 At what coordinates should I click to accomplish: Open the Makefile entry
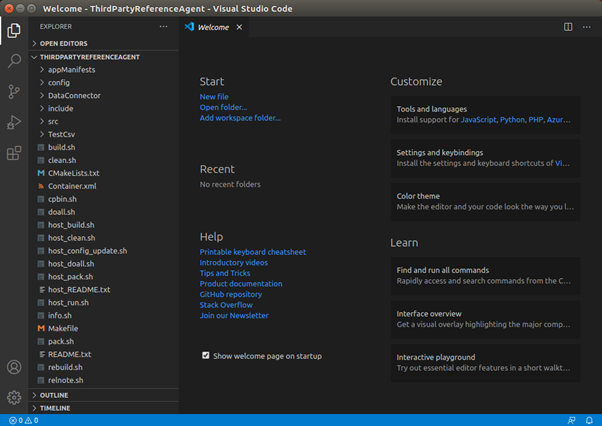point(104,329)
